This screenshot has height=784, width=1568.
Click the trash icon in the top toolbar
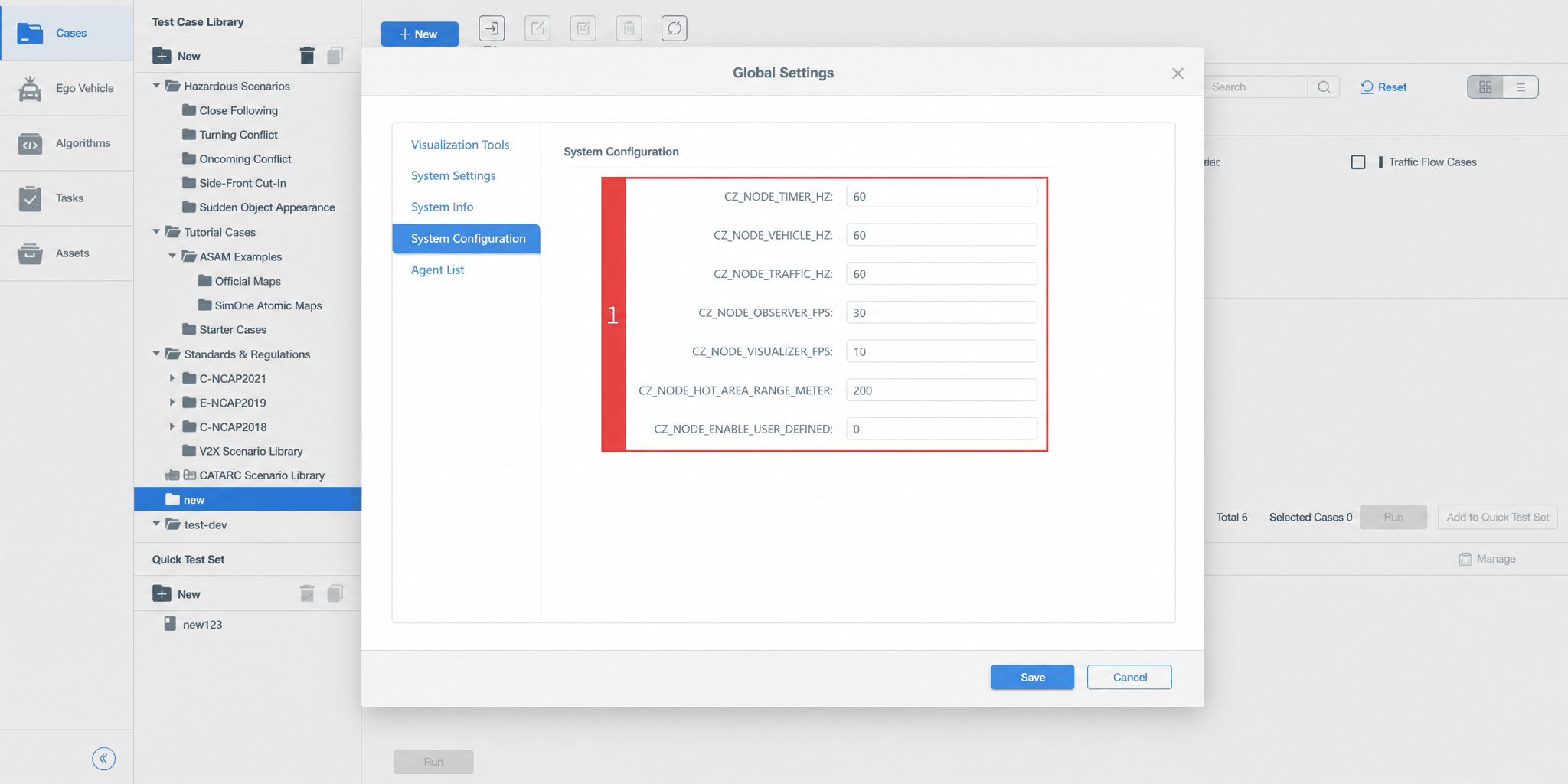tap(629, 29)
